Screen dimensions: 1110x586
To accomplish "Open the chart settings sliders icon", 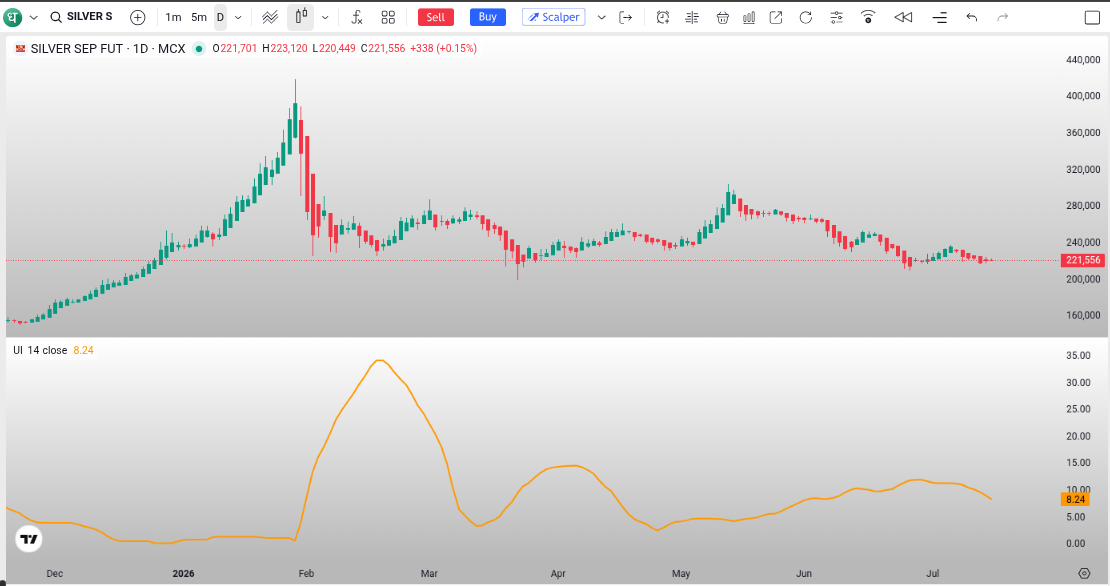I will click(x=837, y=17).
